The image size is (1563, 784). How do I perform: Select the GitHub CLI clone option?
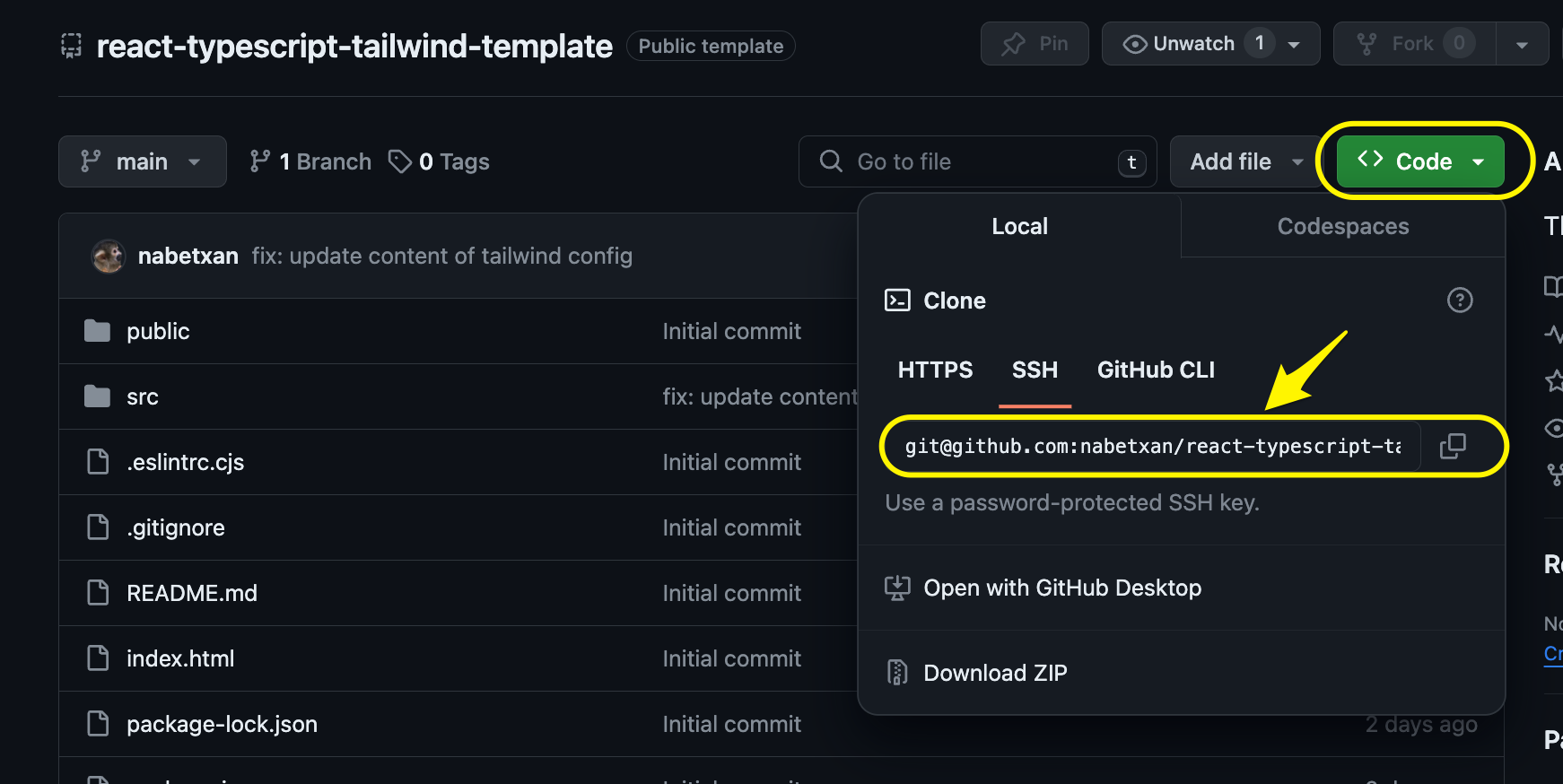1156,370
